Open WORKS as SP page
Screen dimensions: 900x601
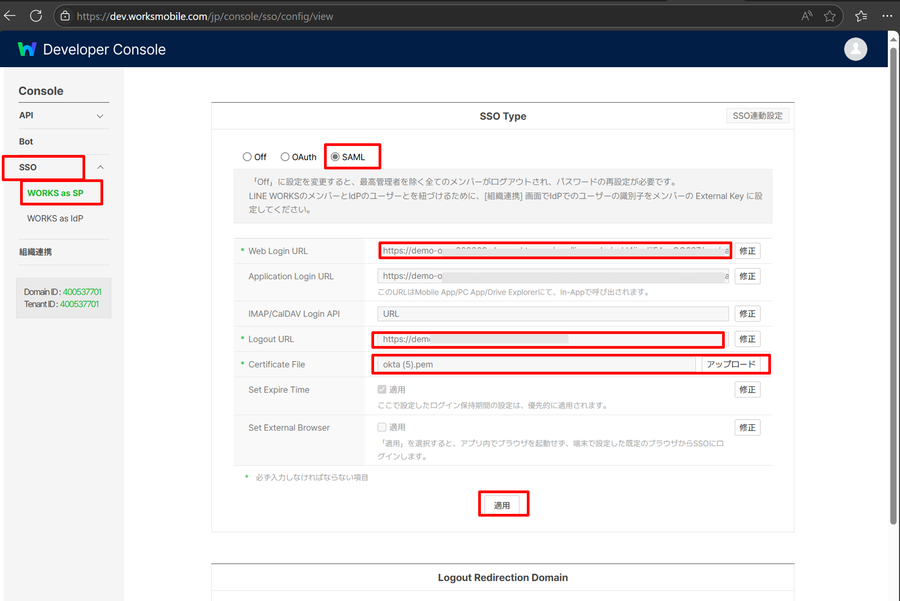(55, 193)
